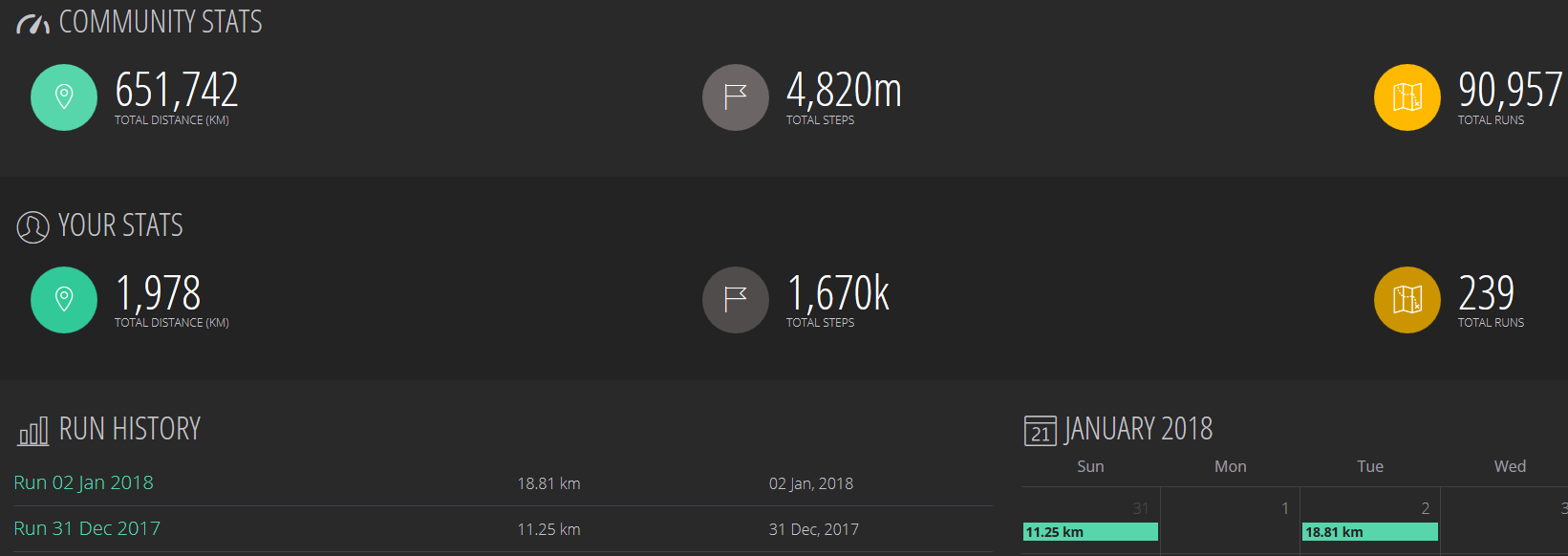
Task: Select the 11.25 km calendar event bar
Action: coord(1090,532)
